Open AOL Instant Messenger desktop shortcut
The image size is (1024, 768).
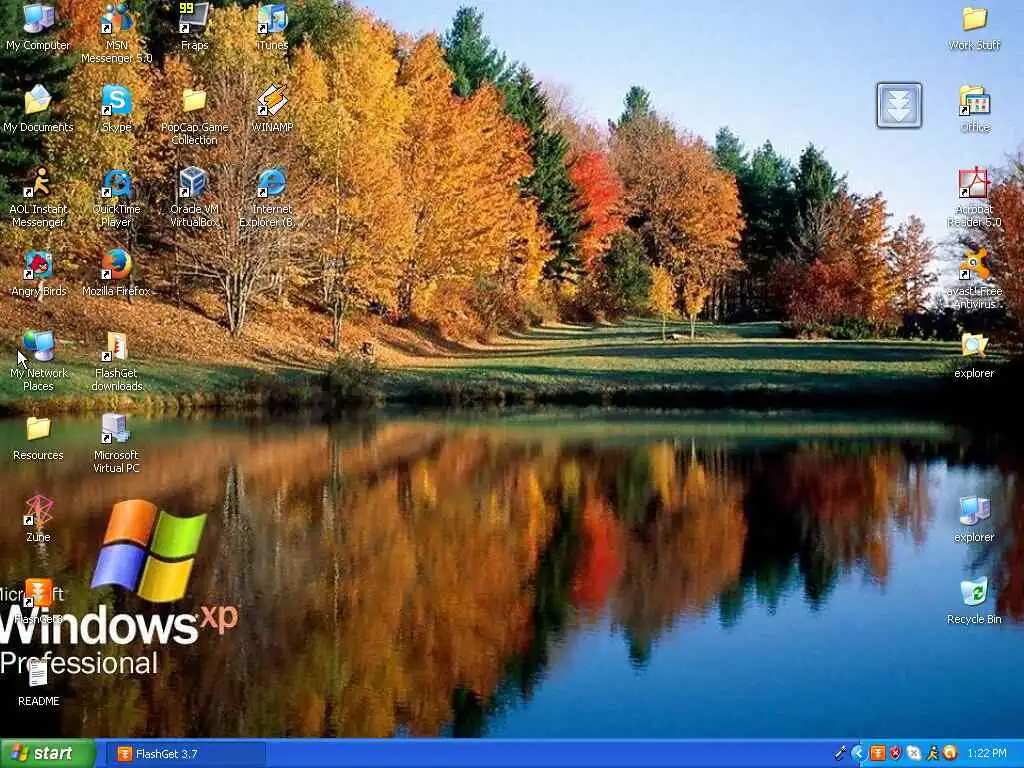point(38,197)
